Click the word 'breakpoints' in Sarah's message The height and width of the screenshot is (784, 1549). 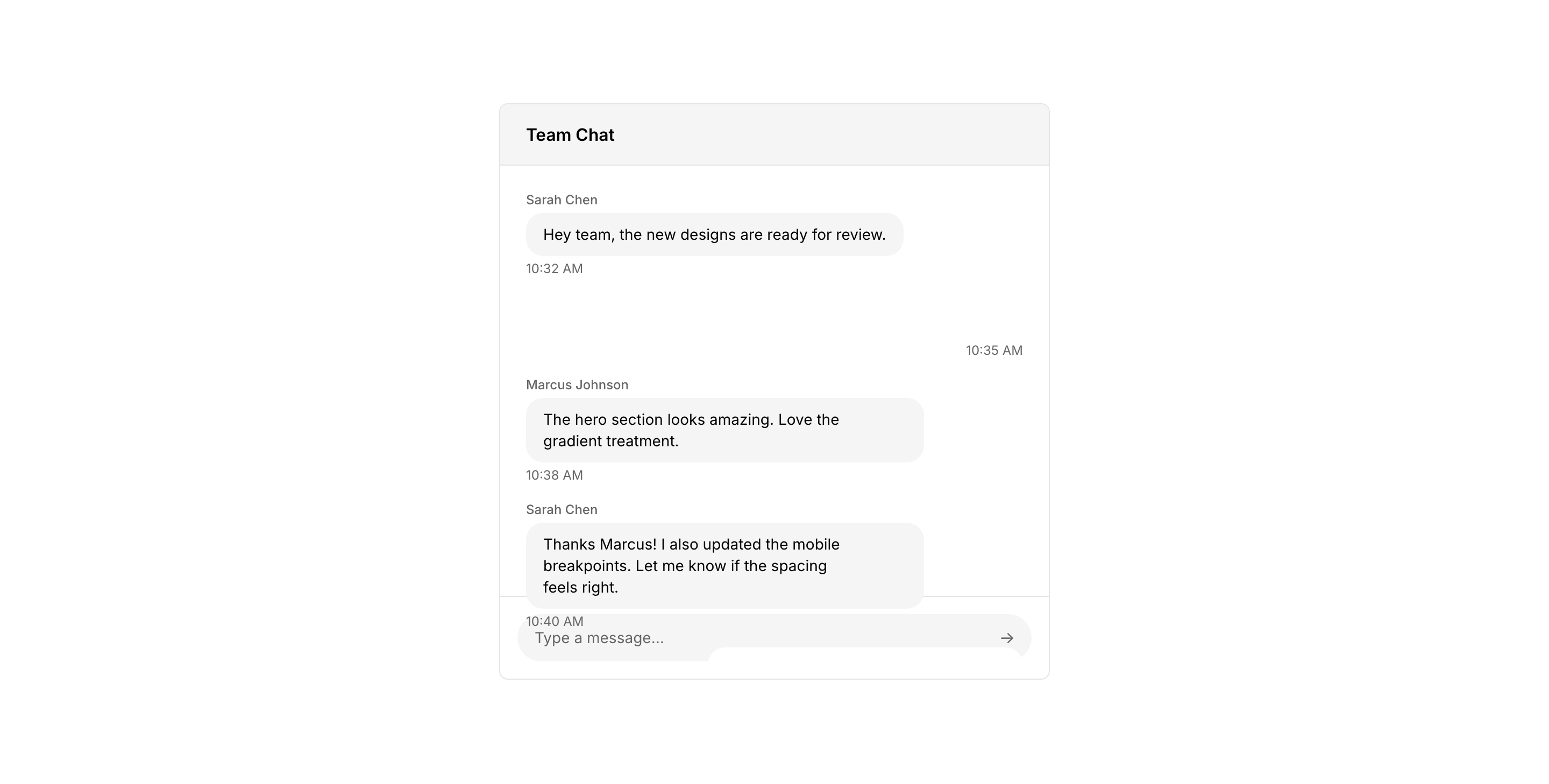pyautogui.click(x=587, y=566)
